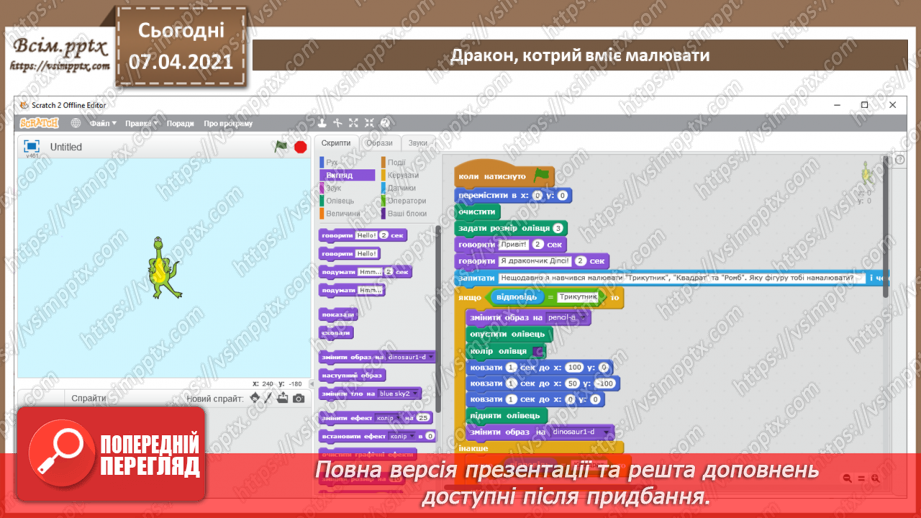Screen dimensions: 921x518
Task: Click the dinosaur sprite on the stage
Action: pos(162,268)
